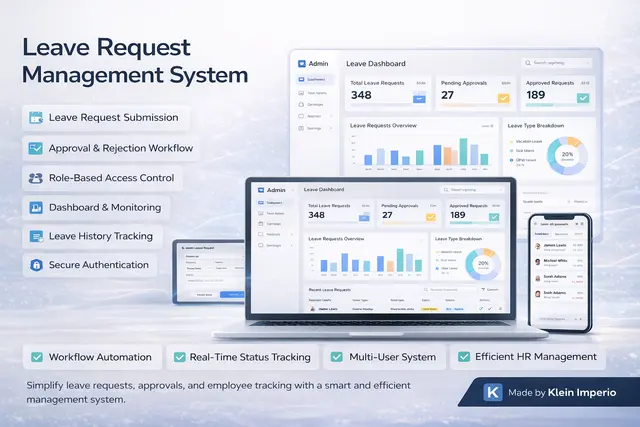Switch to the middle tab on the phone screen
The width and height of the screenshot is (640, 427).
pyautogui.click(x=562, y=234)
